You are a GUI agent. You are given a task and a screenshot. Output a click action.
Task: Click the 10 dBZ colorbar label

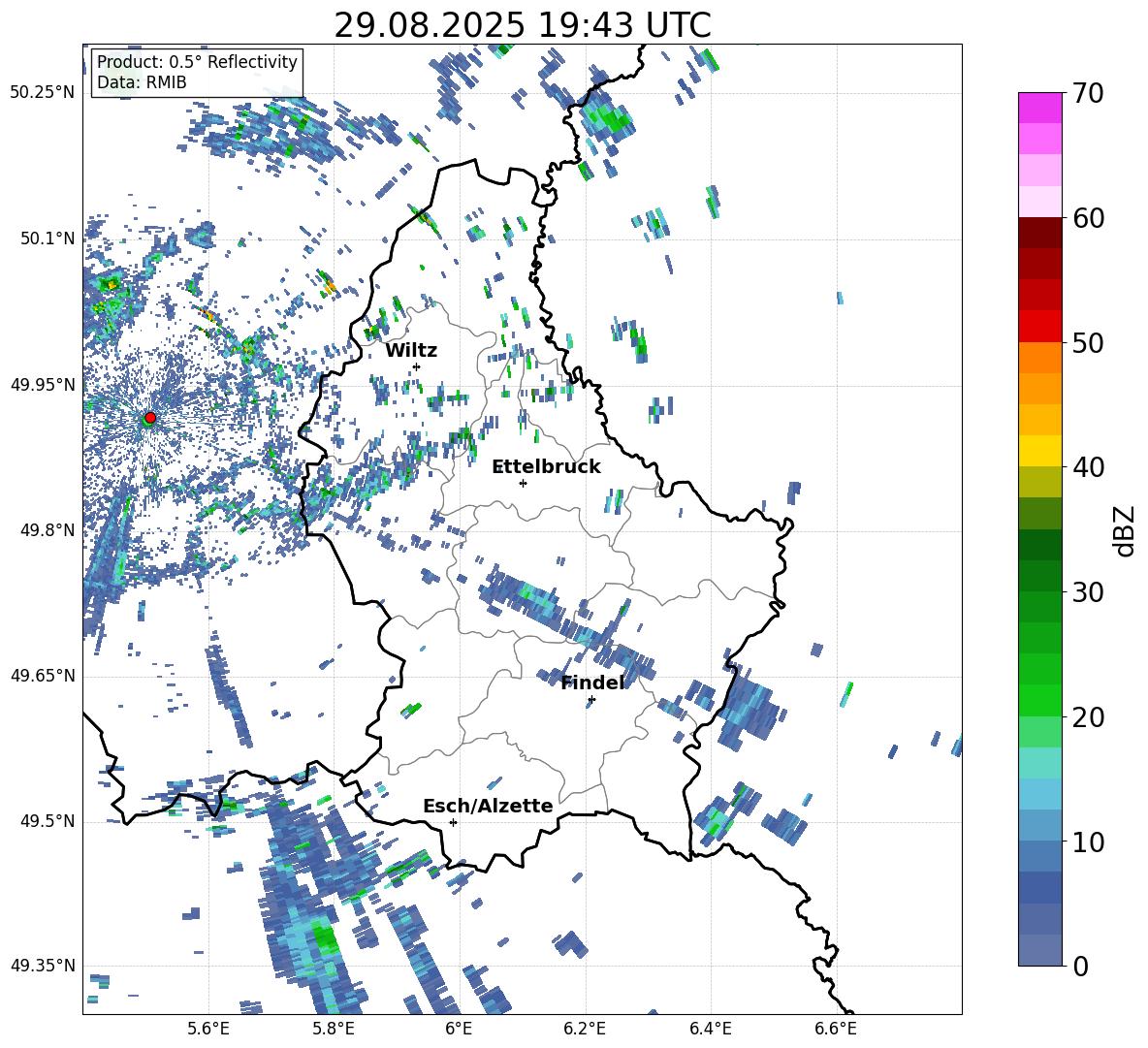pyautogui.click(x=1088, y=842)
